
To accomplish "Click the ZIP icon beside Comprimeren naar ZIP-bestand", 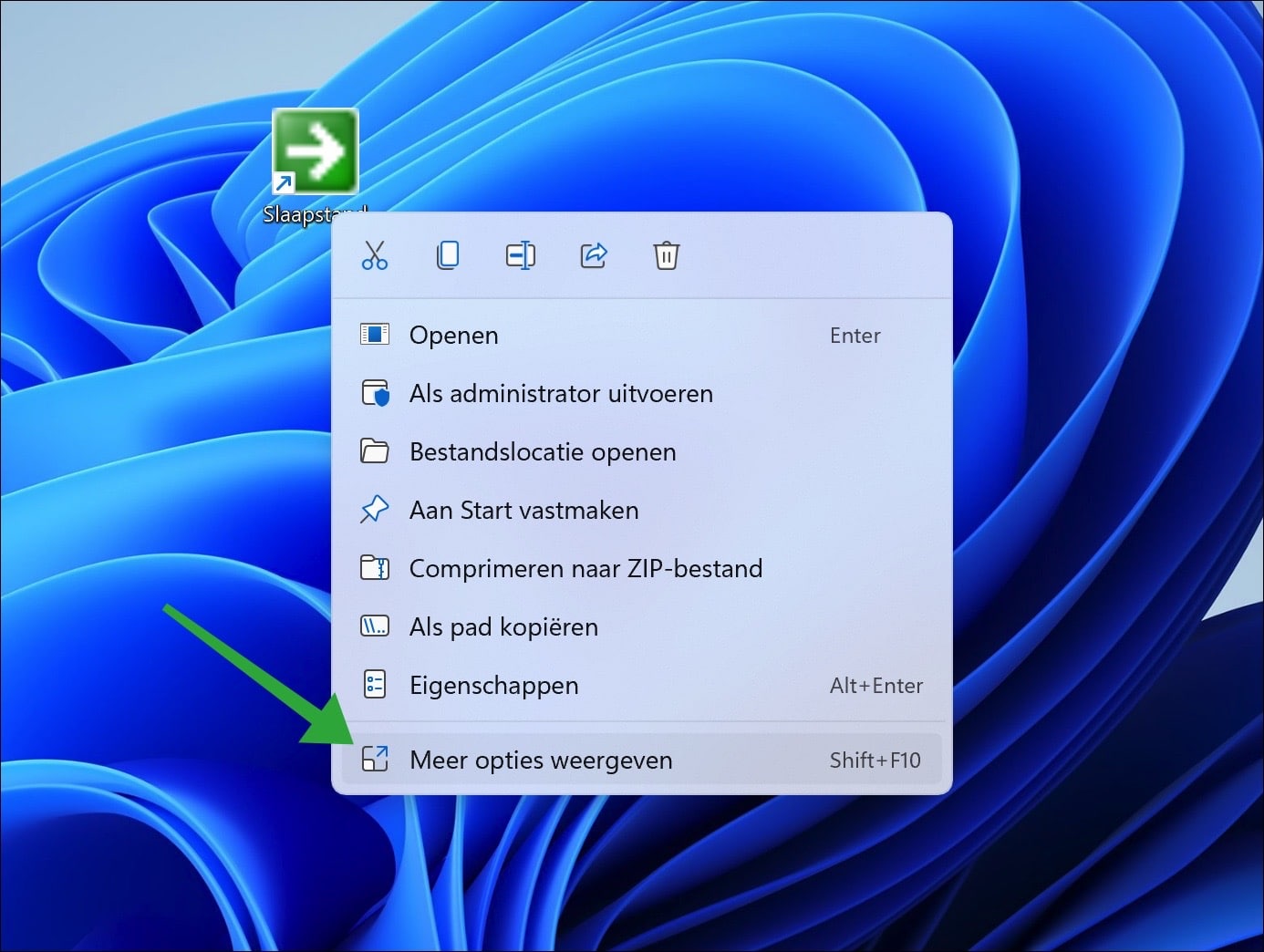I will 375,568.
